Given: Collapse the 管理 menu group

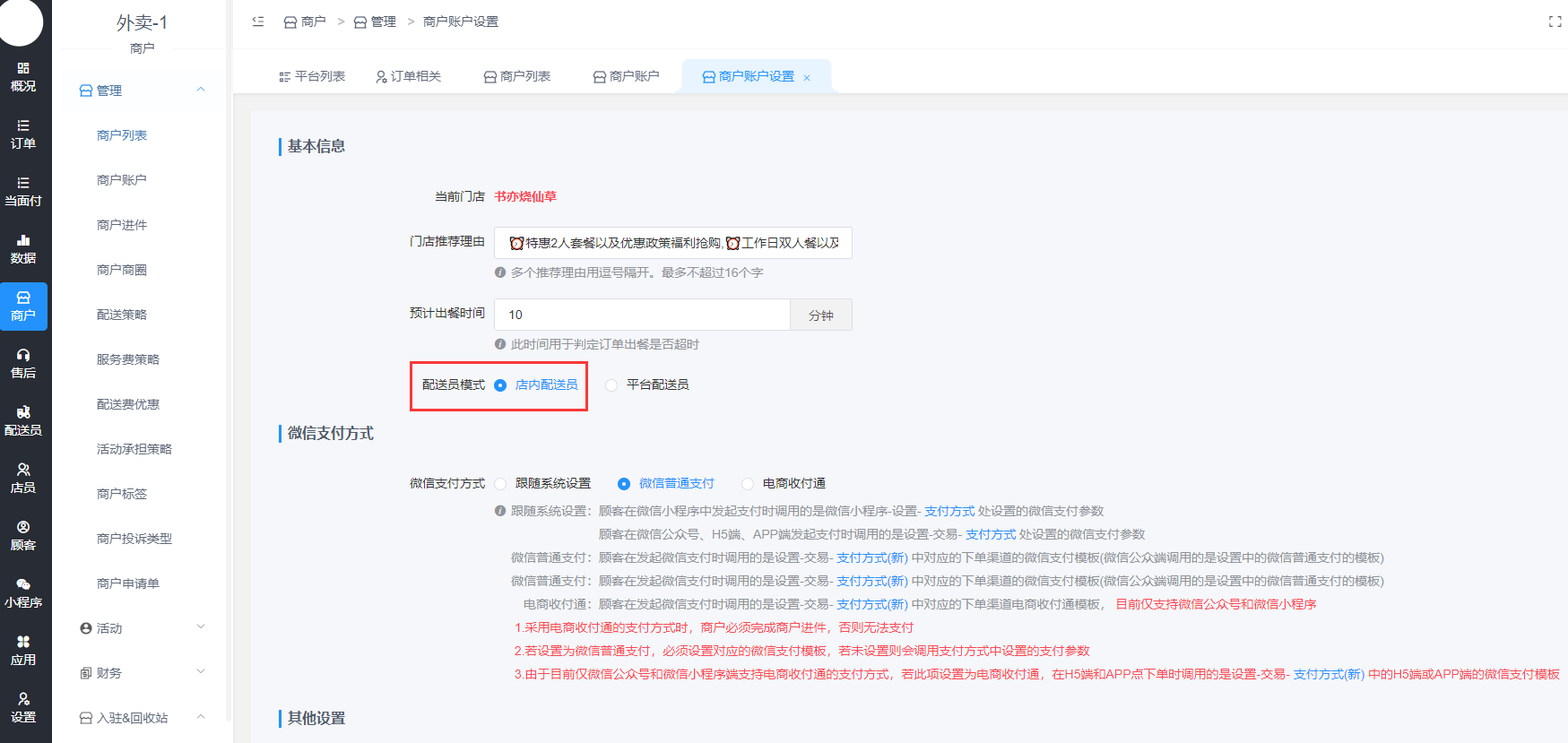Looking at the screenshot, I should coord(143,91).
